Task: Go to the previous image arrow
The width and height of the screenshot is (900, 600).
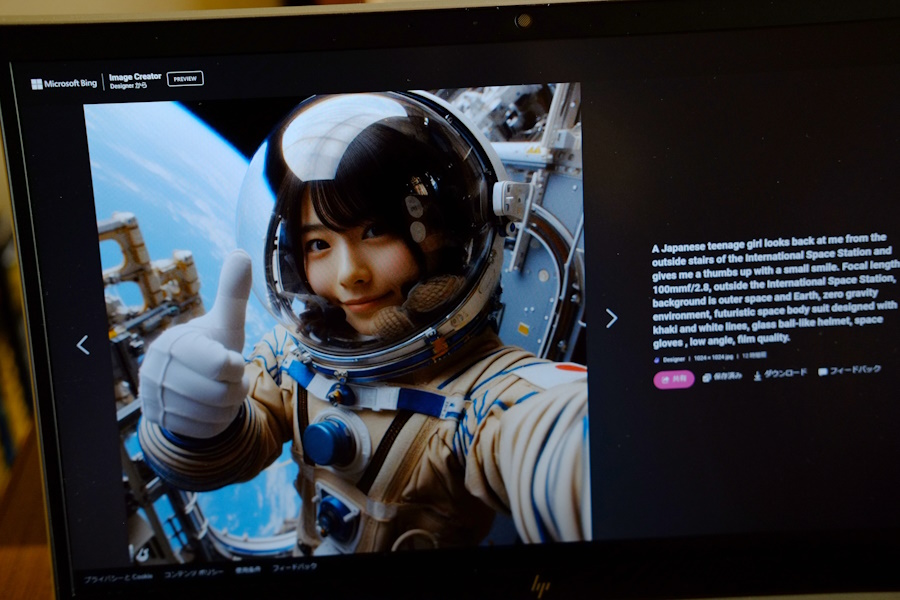Action: (83, 345)
